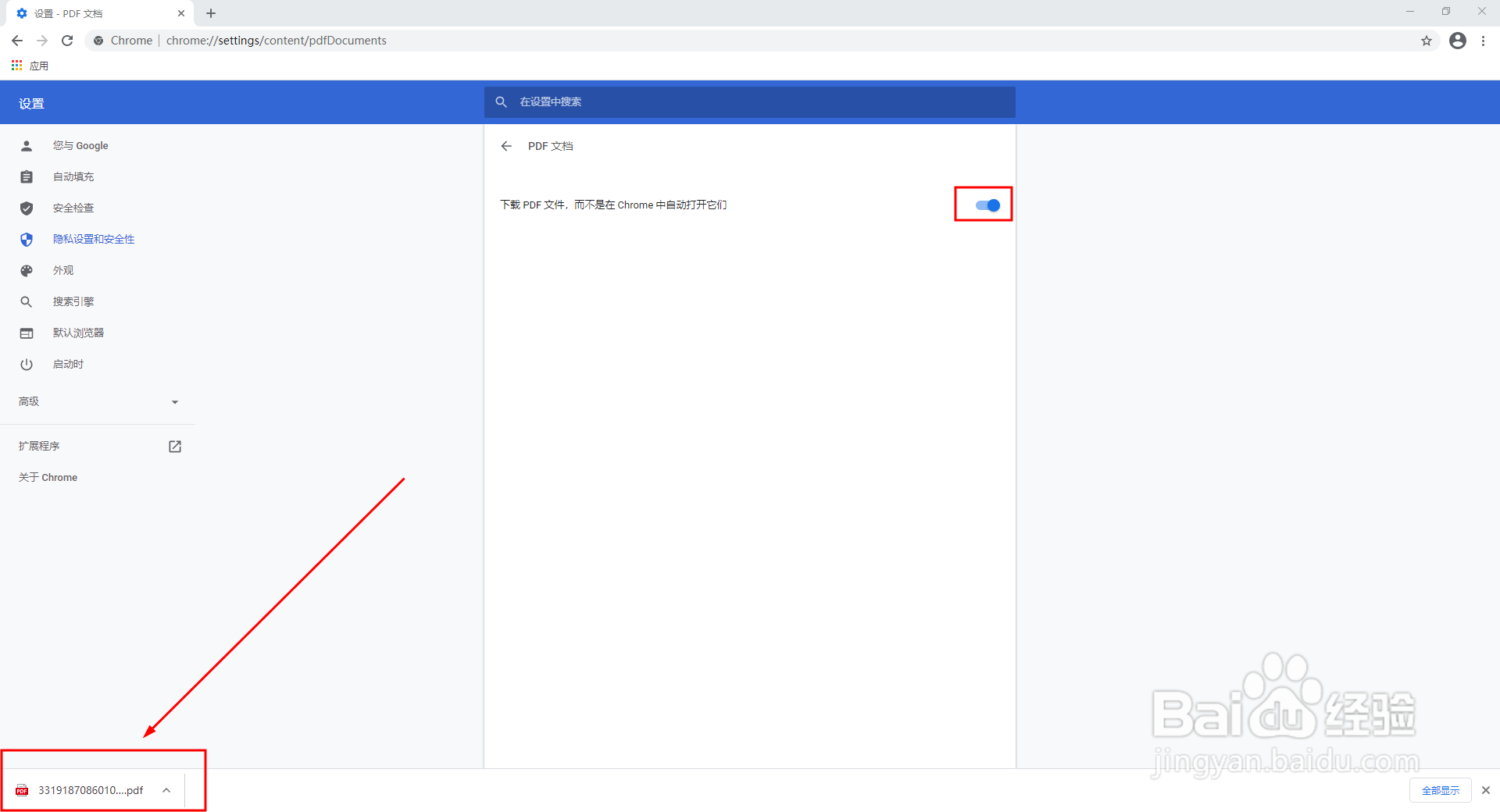Click the 设置 header title
1500x812 pixels.
click(32, 104)
